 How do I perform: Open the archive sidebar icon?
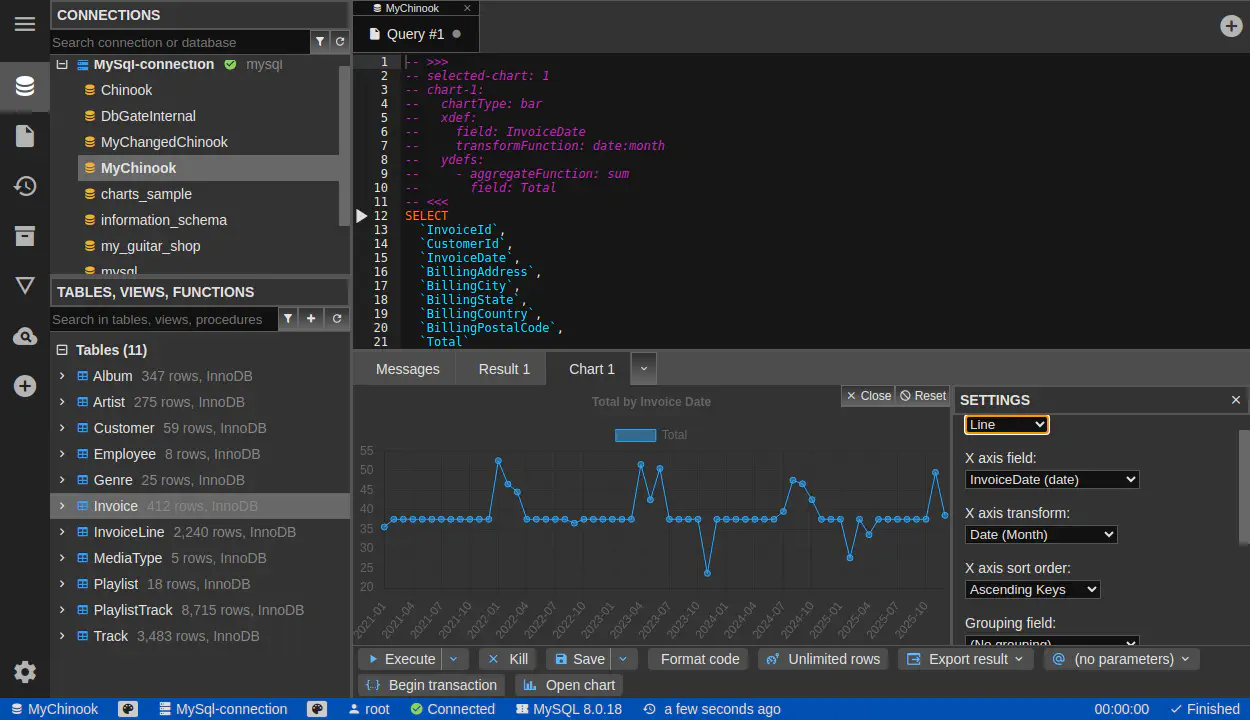click(25, 236)
